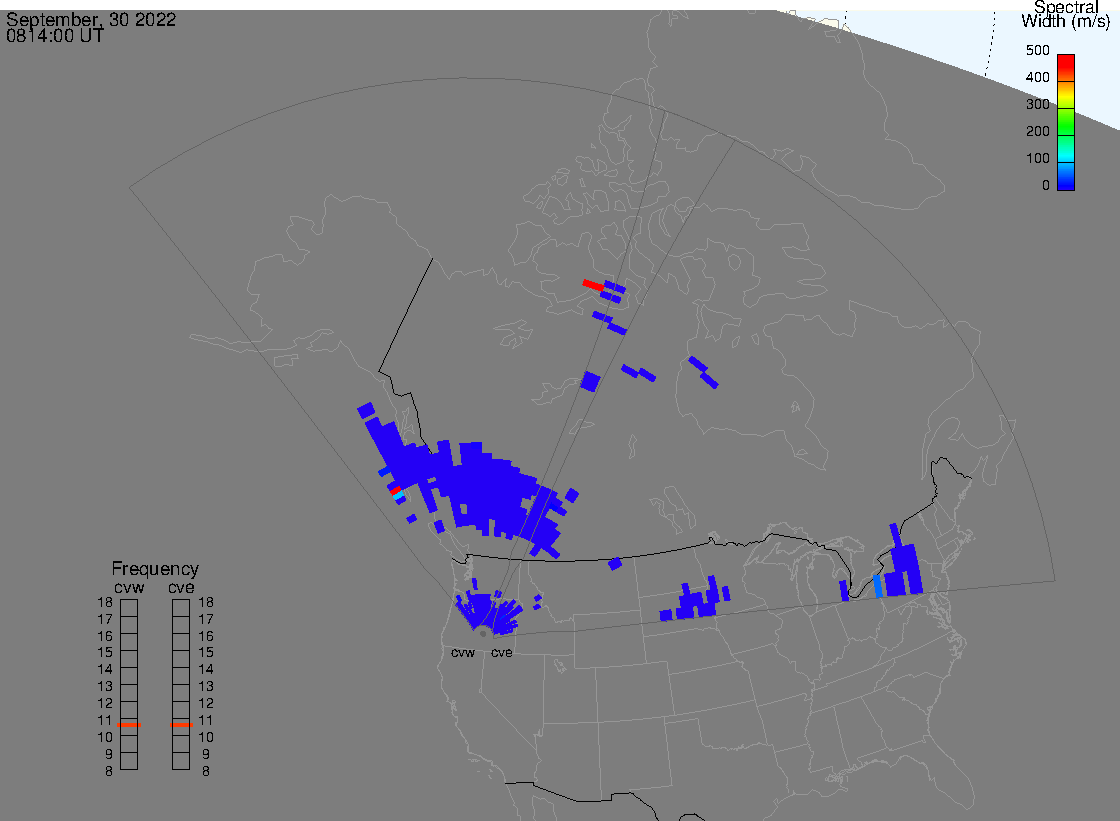
Task: Click the red high-width cell in northern Canada
Action: (593, 285)
